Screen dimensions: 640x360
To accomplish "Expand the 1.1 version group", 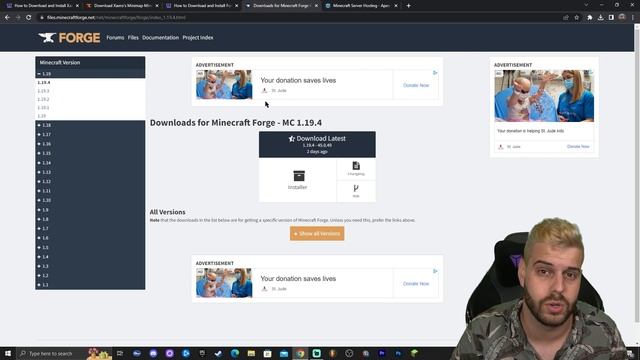I will 43,285.
